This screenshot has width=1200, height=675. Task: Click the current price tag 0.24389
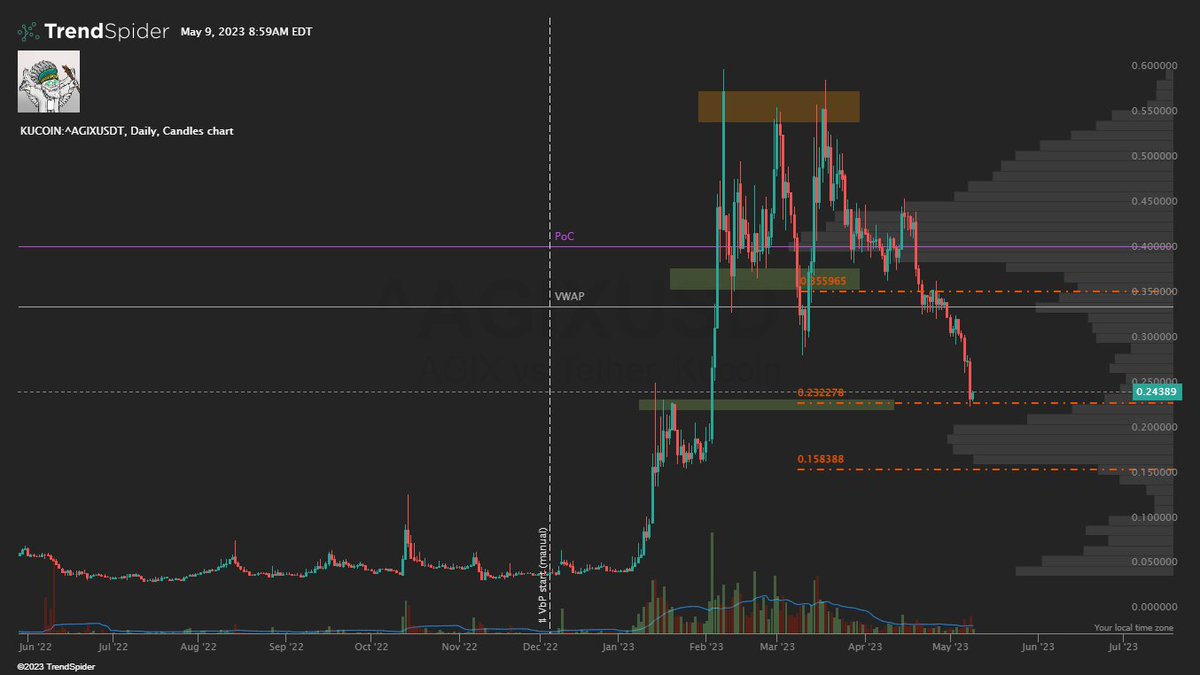(1158, 392)
